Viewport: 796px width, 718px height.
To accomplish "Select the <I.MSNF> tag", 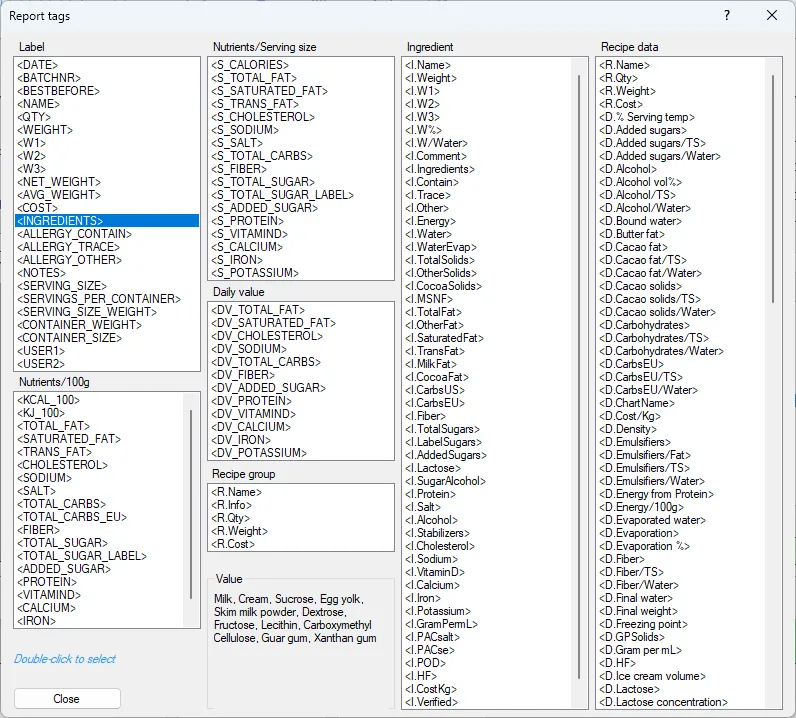I will [x=429, y=299].
